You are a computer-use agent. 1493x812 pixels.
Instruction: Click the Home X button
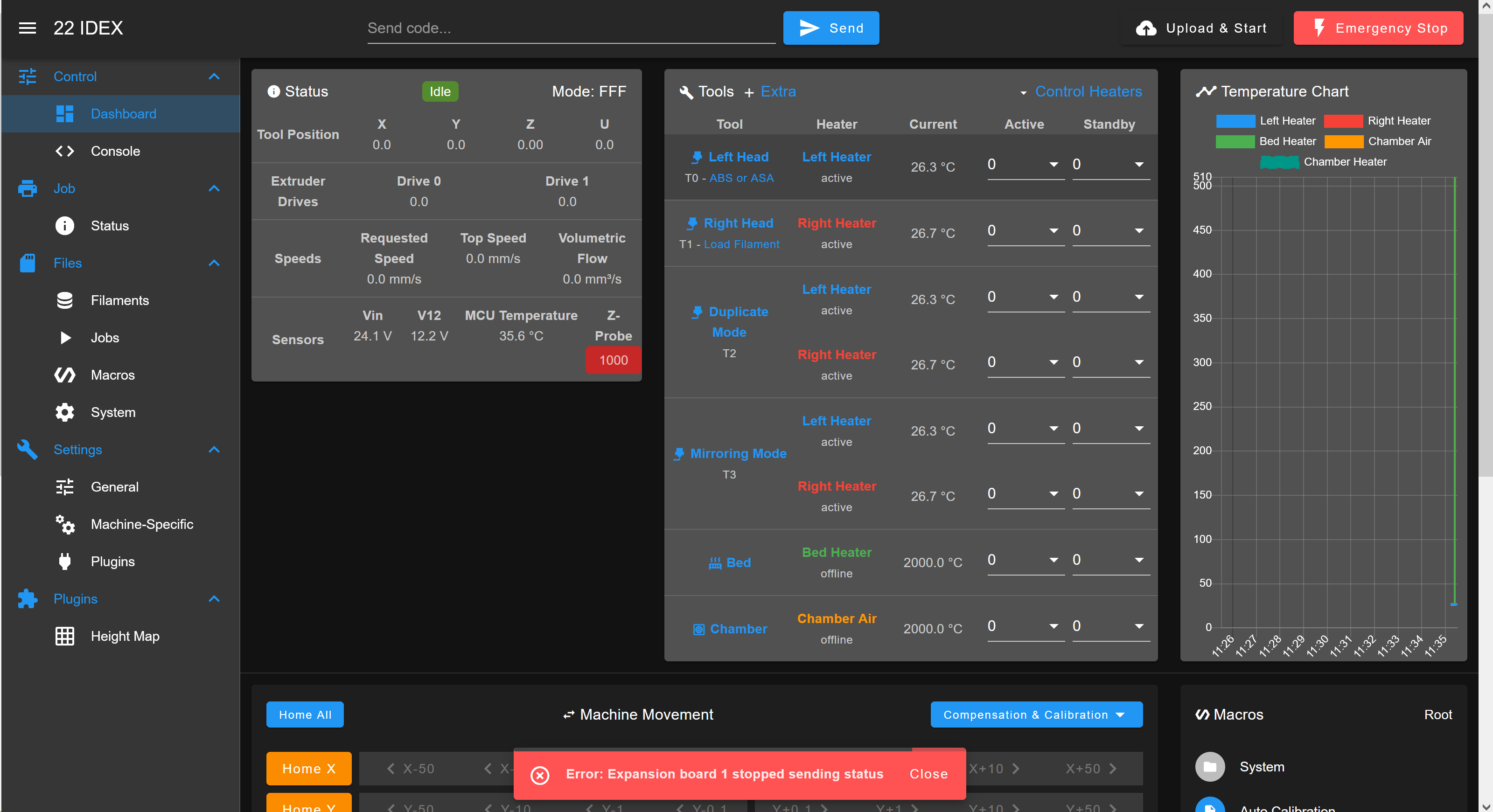[309, 769]
